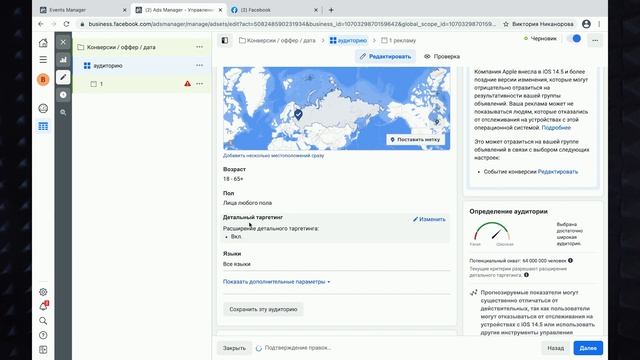Screen dimensions: 640x360
Task: Go back with the browser back arrow
Action: [x=41, y=24]
